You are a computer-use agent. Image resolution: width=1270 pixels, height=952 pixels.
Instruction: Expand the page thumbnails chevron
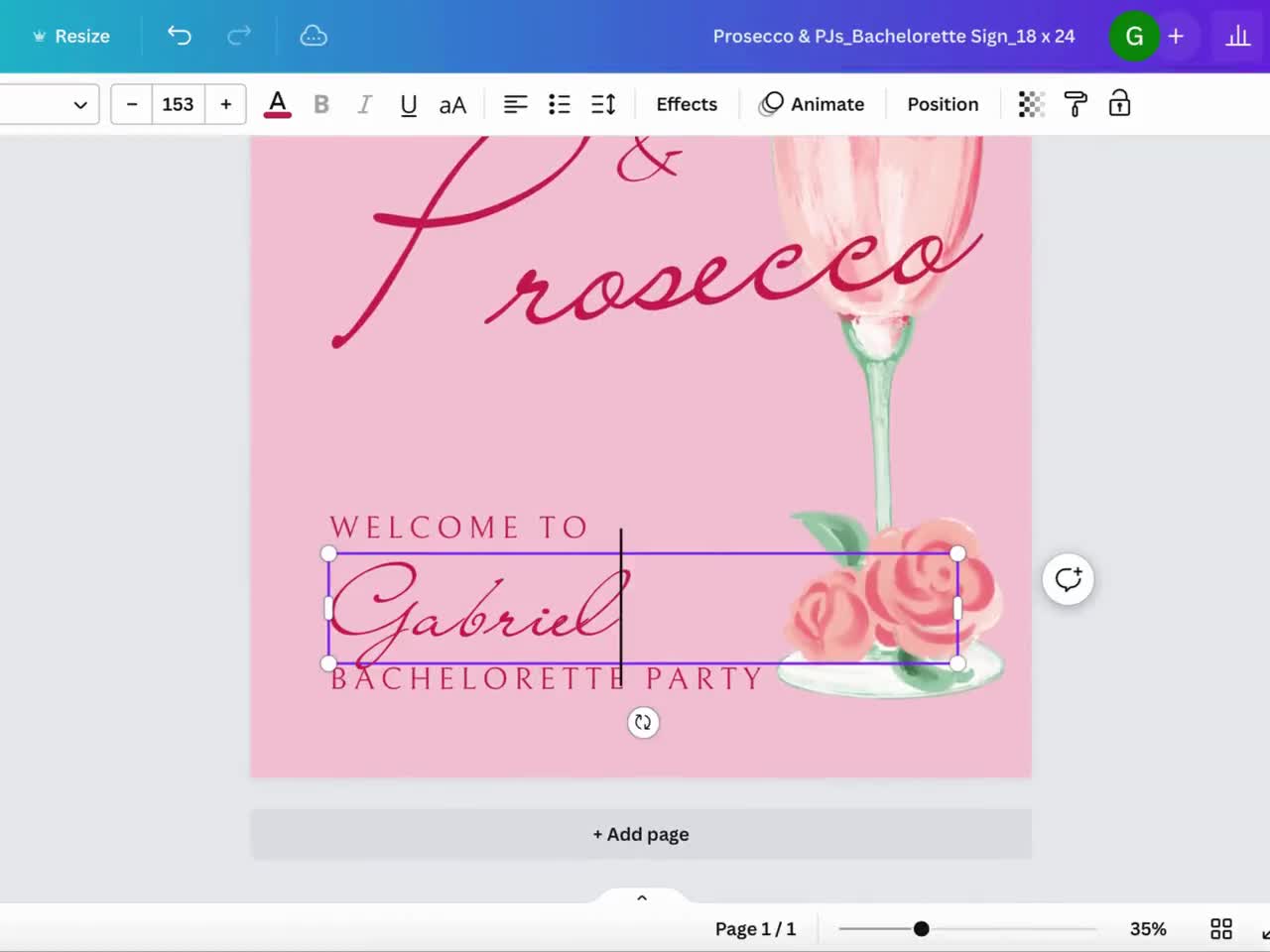642,897
